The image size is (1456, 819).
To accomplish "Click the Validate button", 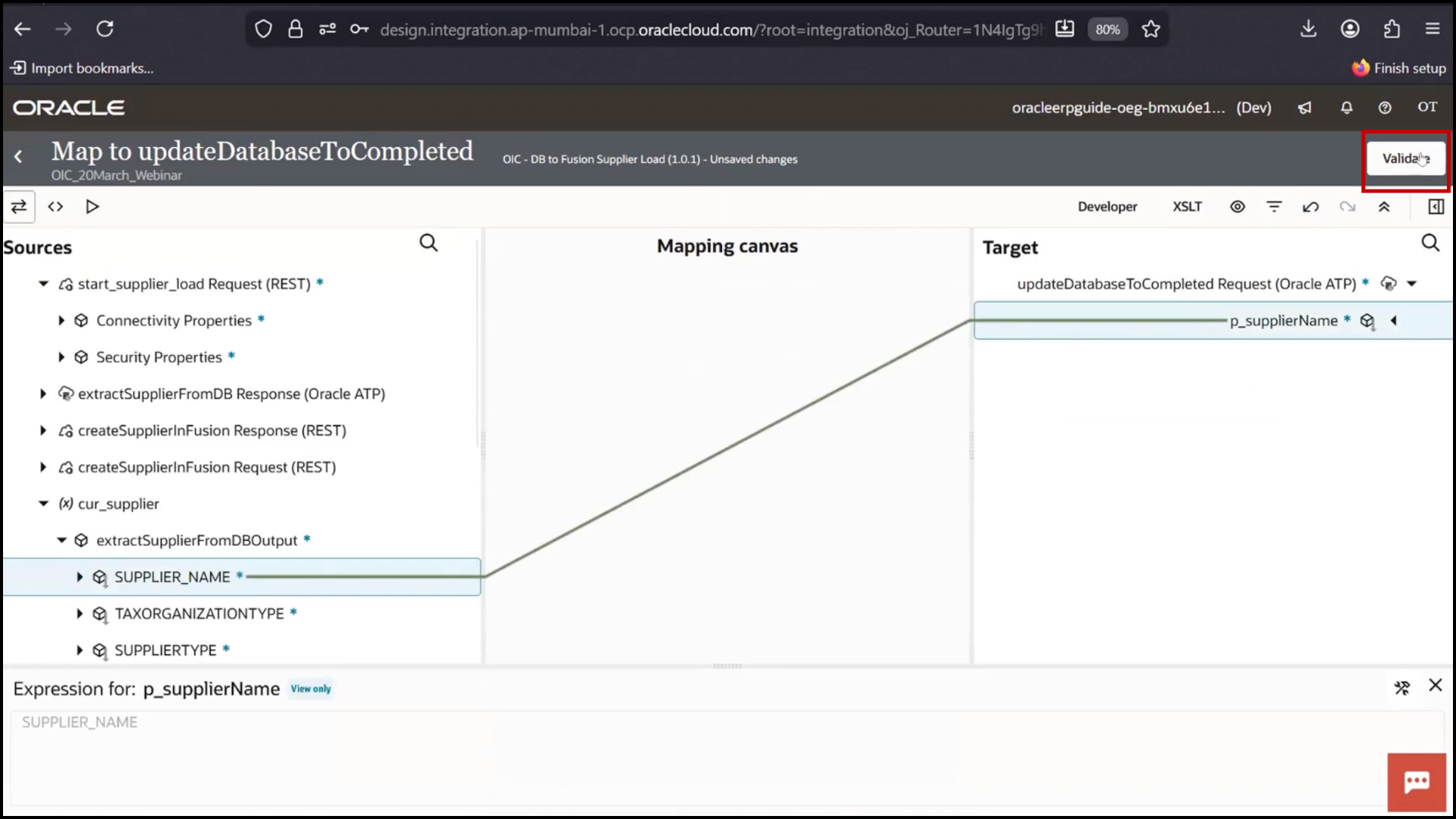I will click(1406, 158).
